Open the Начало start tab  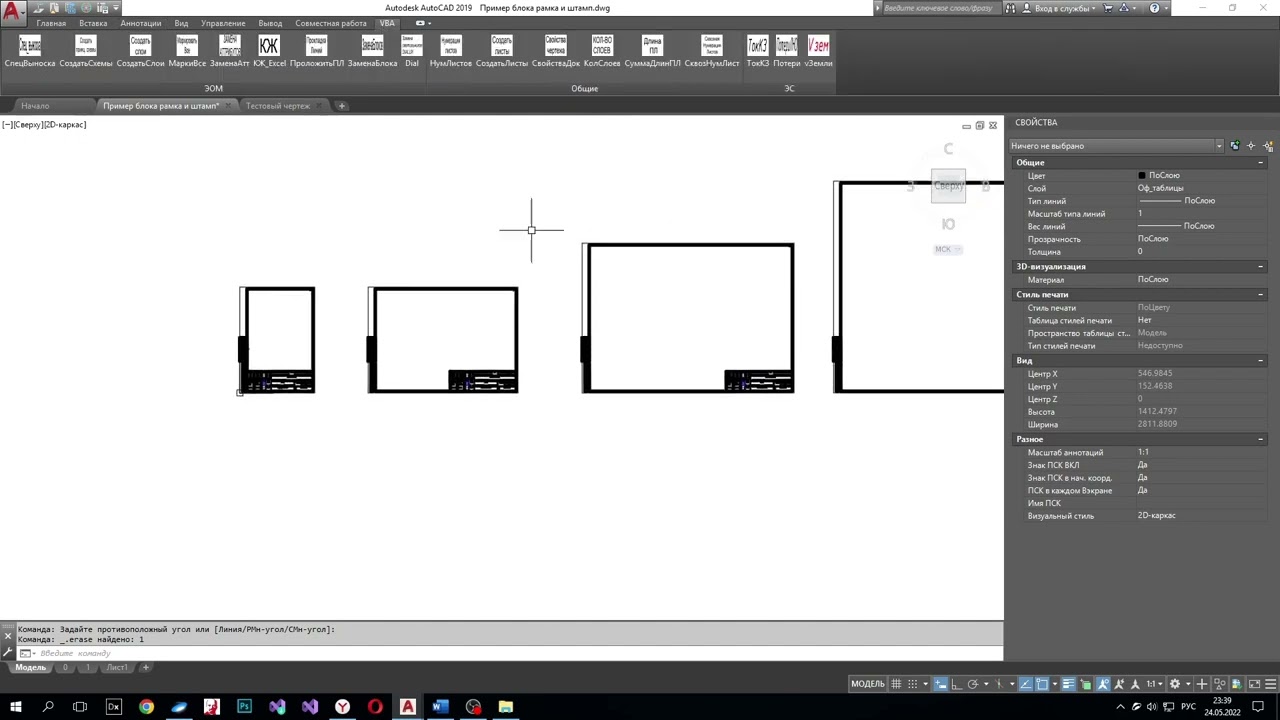[x=35, y=106]
